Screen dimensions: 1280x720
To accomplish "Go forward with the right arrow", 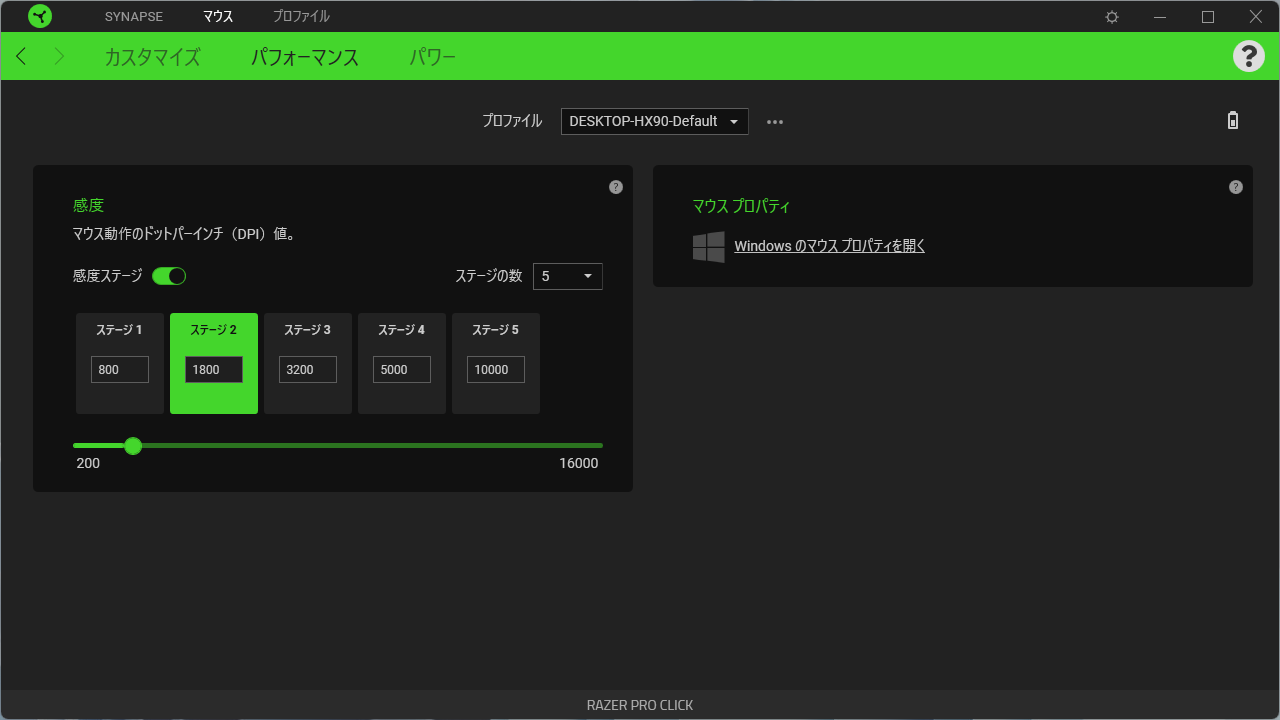I will pos(59,56).
